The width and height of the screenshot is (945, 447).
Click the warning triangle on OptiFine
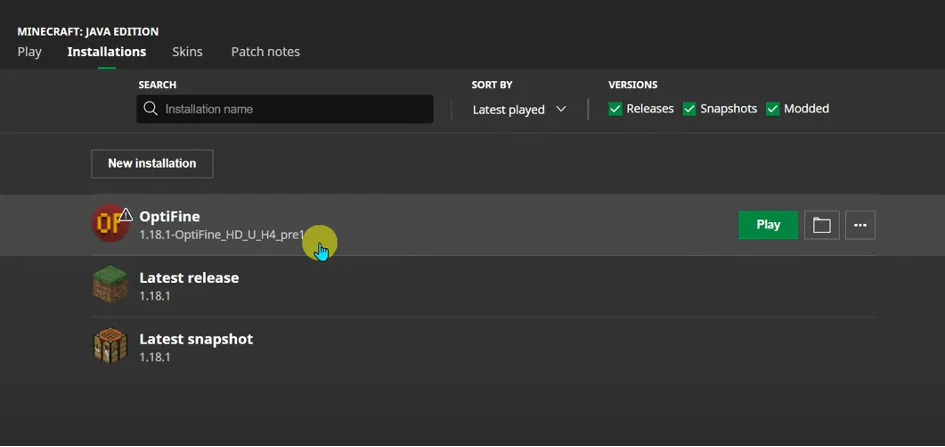click(x=126, y=214)
